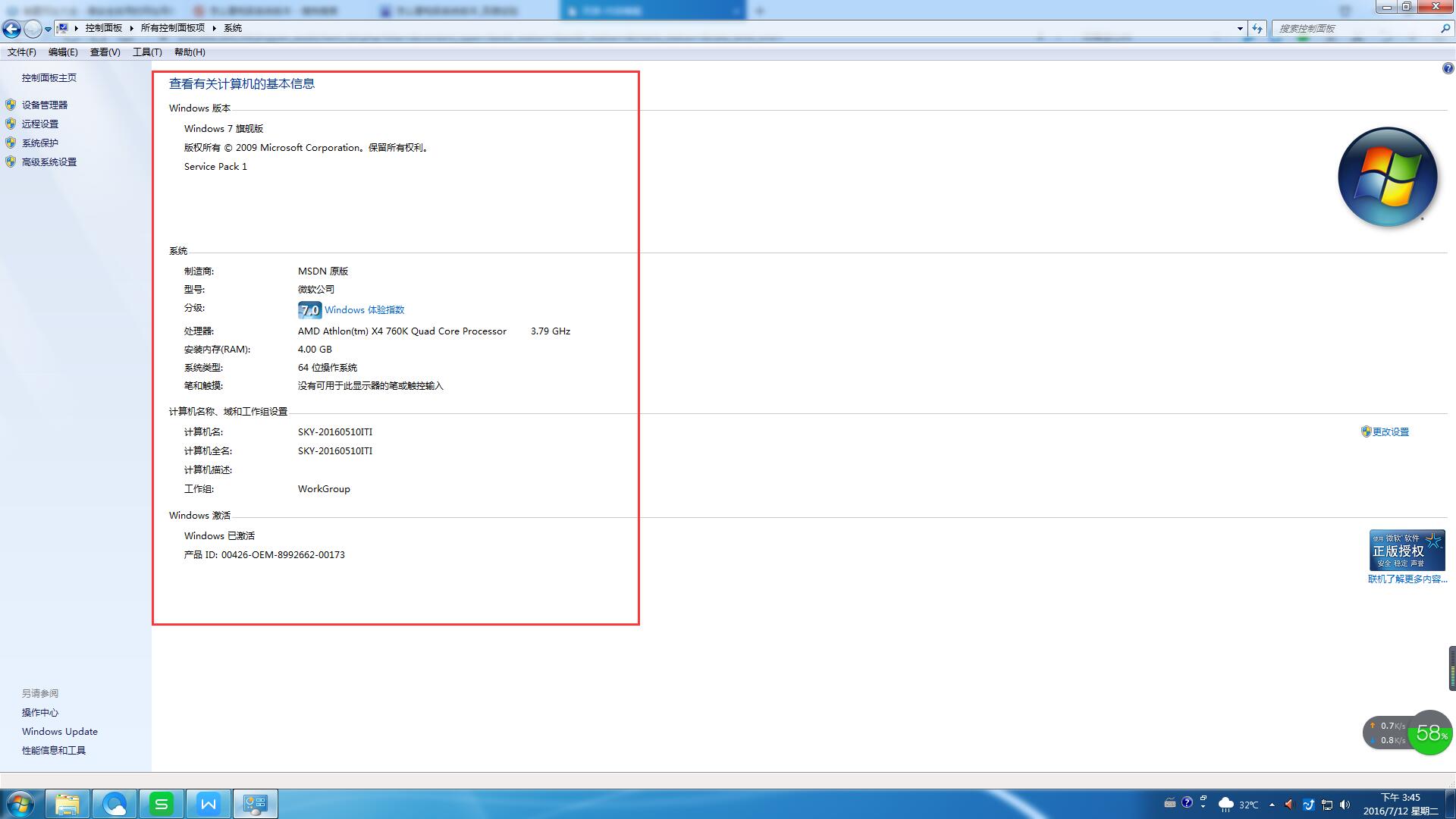The height and width of the screenshot is (819, 1456).
Task: Click the shield icon beside 系统保护
Action: click(x=11, y=143)
